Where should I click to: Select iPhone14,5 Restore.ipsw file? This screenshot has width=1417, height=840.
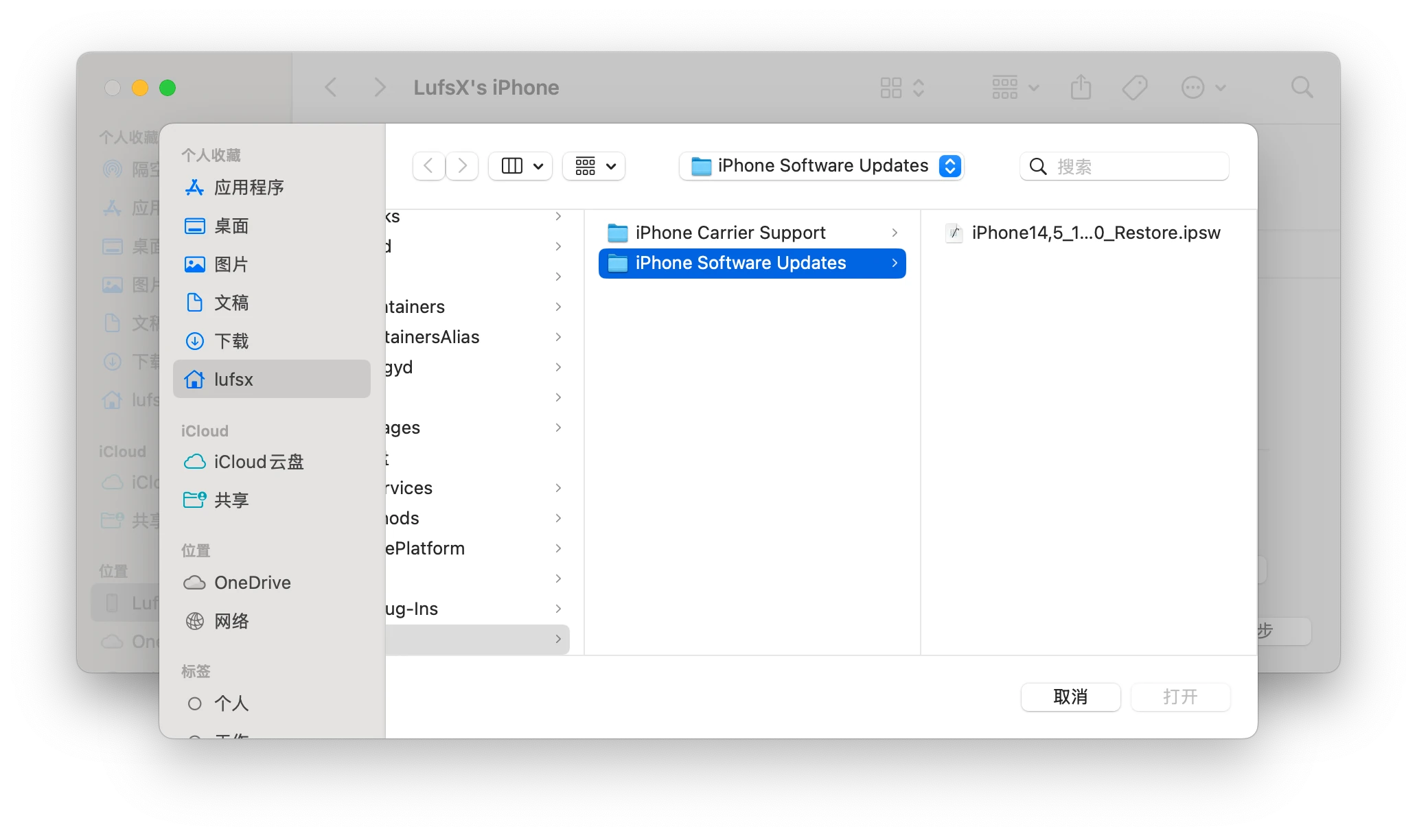click(1095, 233)
